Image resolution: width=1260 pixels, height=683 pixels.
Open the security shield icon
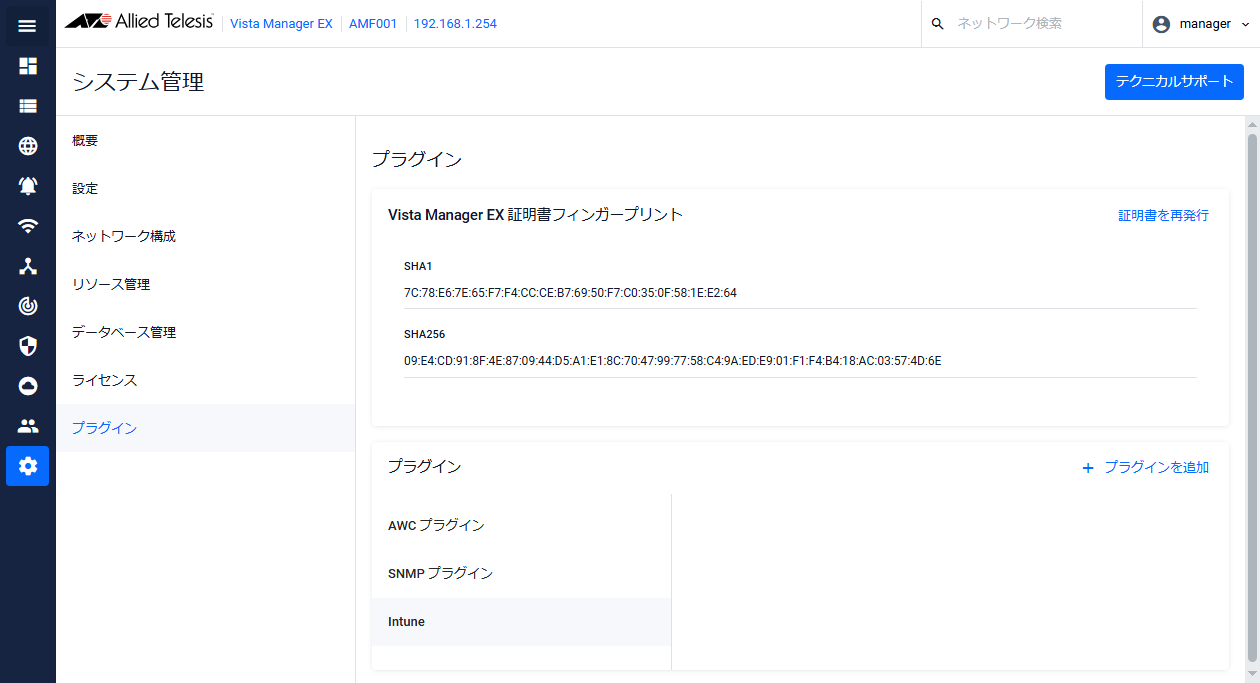pyautogui.click(x=28, y=346)
